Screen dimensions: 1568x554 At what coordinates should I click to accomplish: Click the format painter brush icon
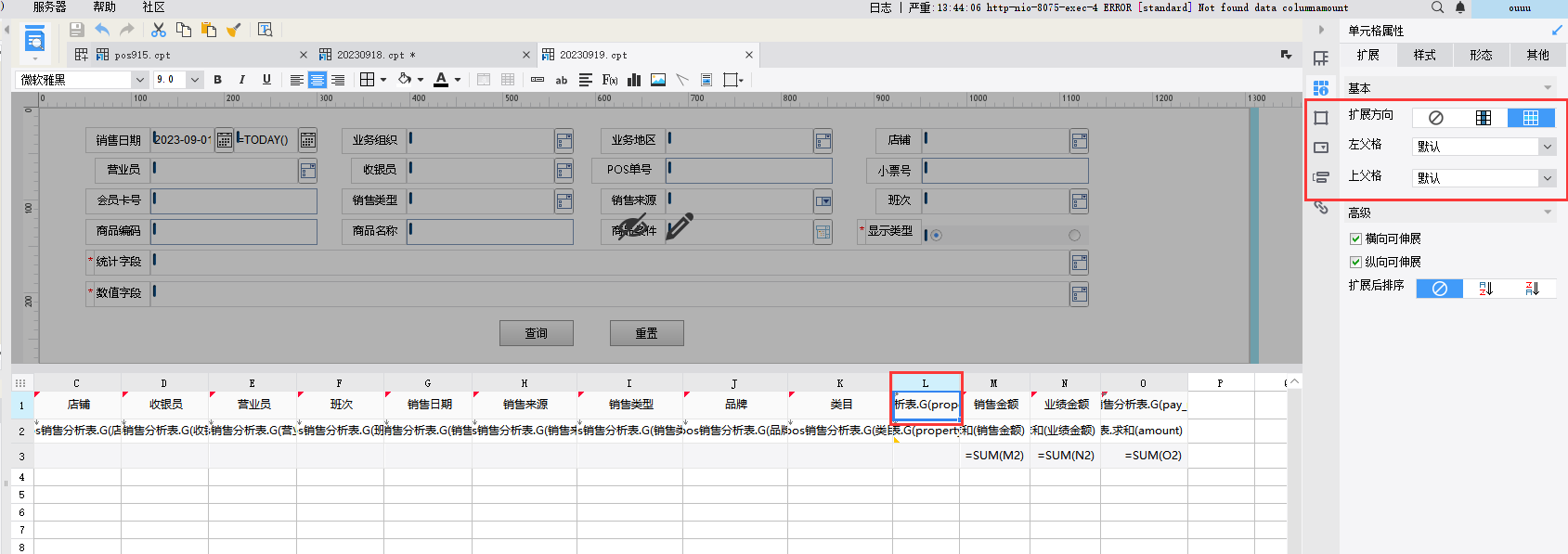coord(234,30)
